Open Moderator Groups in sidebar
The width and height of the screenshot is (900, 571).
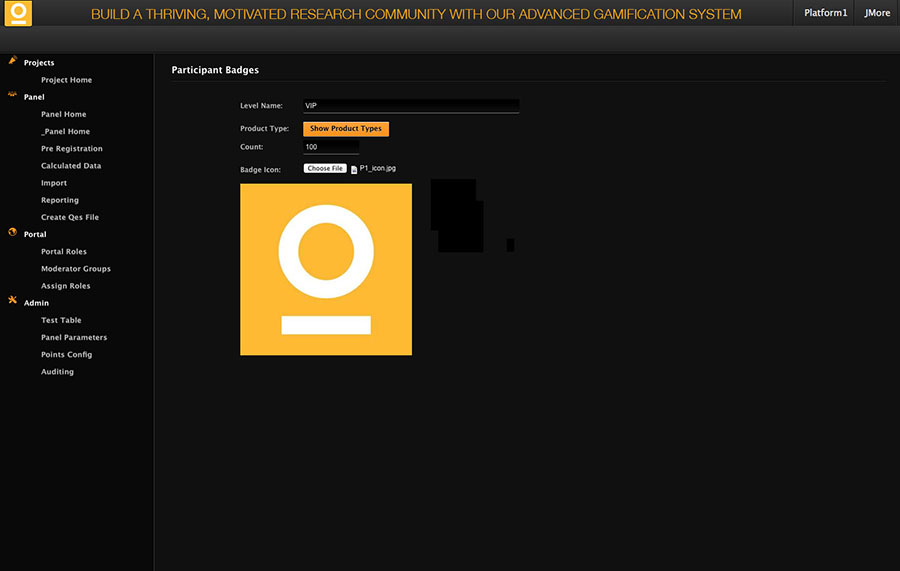pos(76,269)
